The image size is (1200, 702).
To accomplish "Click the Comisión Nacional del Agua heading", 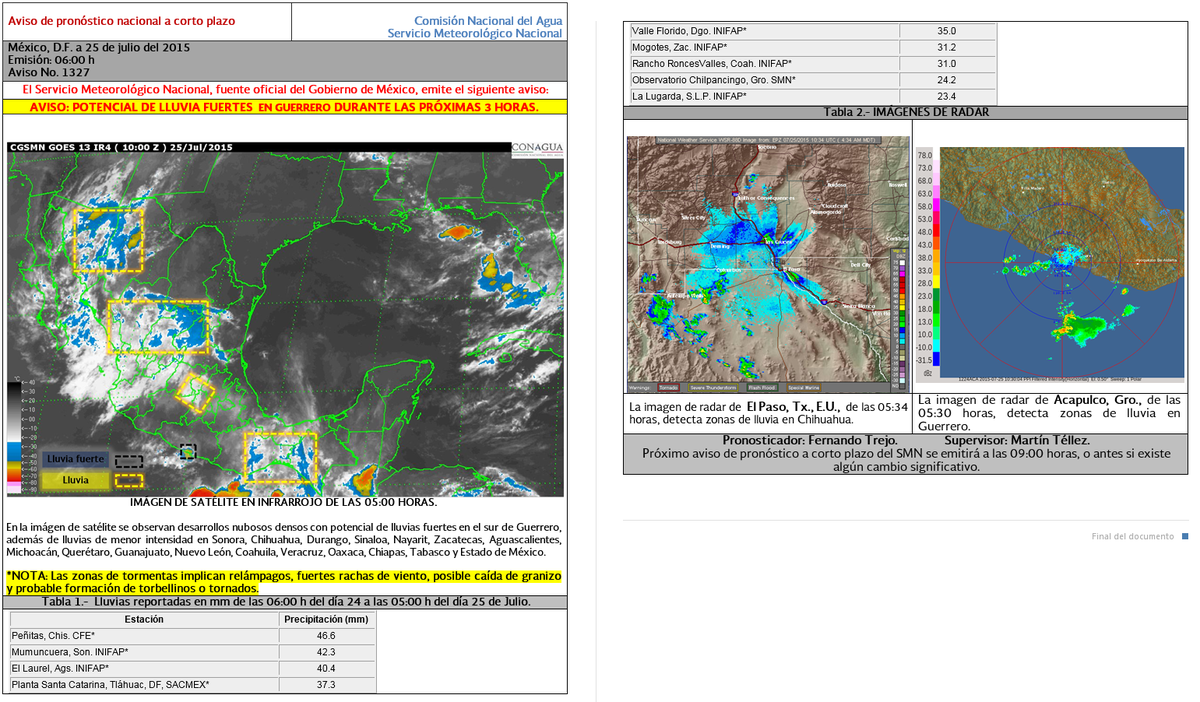I will [x=488, y=21].
